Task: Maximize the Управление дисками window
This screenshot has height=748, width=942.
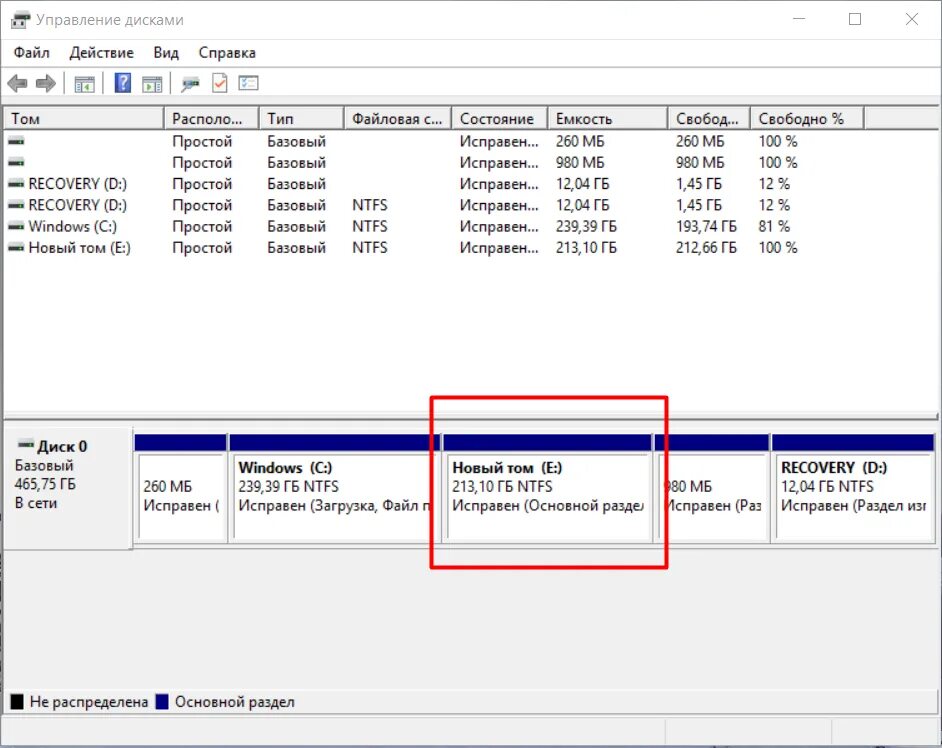Action: tap(855, 19)
